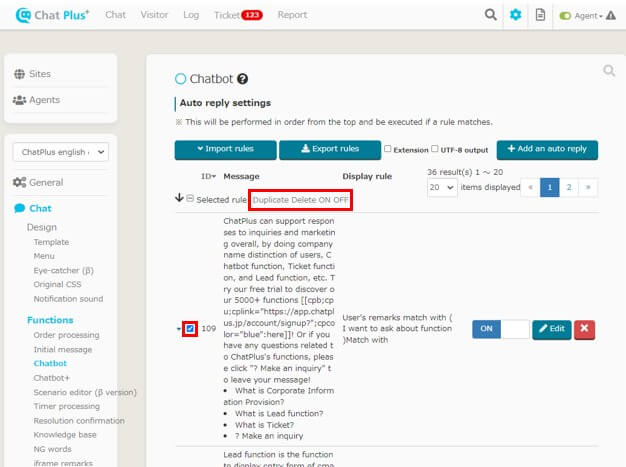The image size is (626, 467).
Task: Open Template settings
Action: click(51, 242)
